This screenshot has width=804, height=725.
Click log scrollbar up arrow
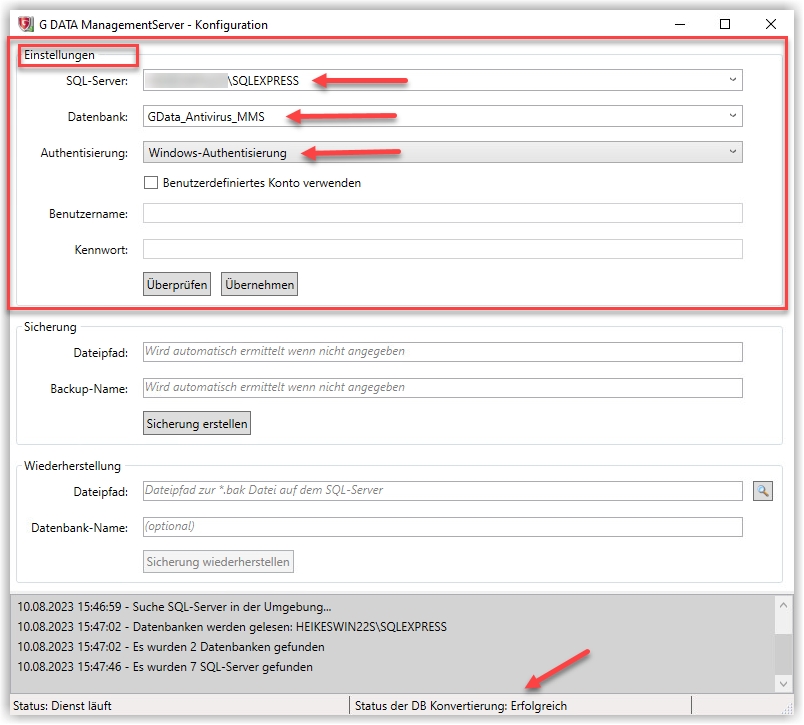[x=783, y=606]
